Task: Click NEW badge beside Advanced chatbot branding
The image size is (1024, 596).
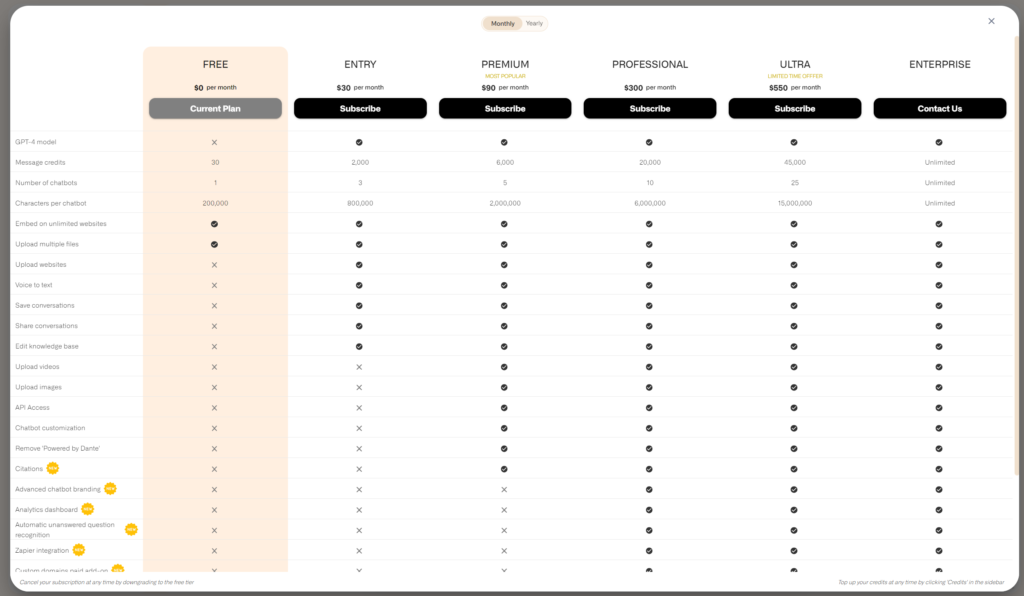Action: coord(110,488)
